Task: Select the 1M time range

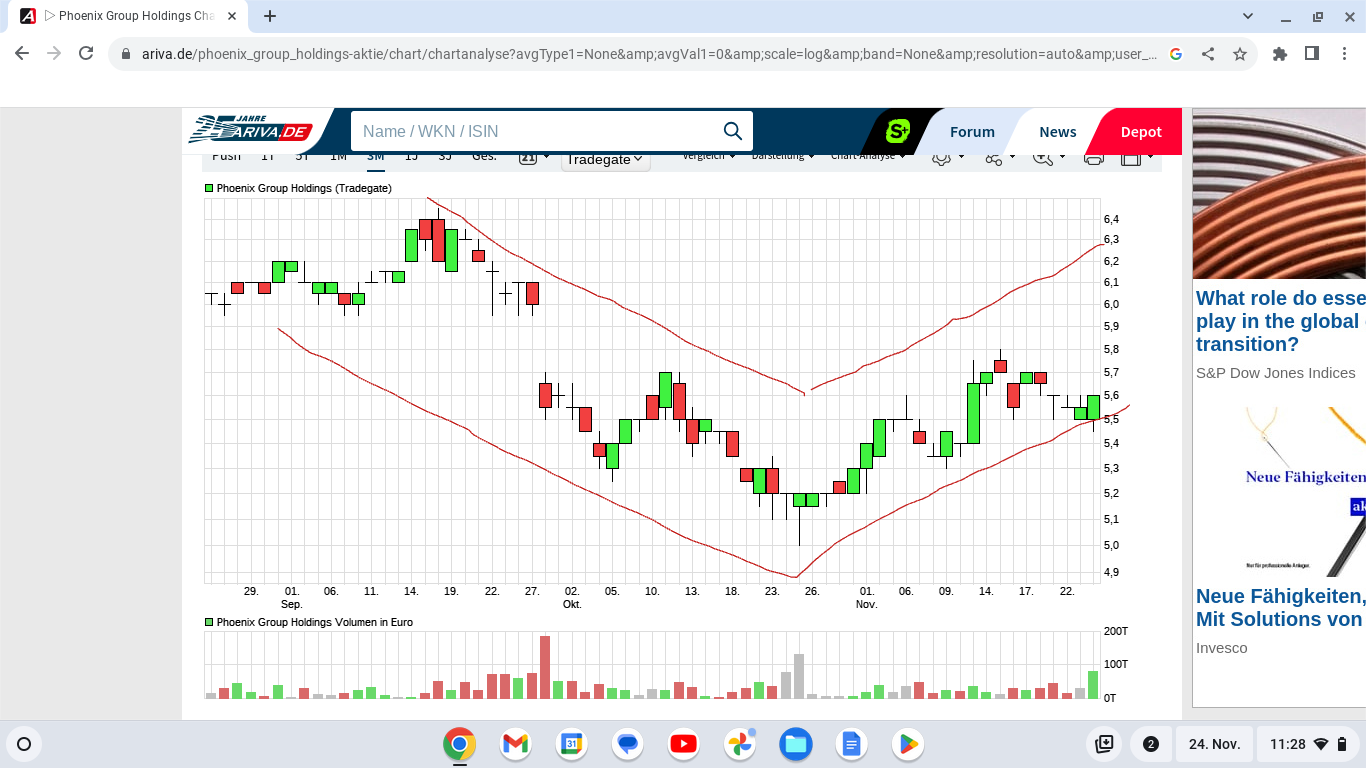Action: click(338, 157)
